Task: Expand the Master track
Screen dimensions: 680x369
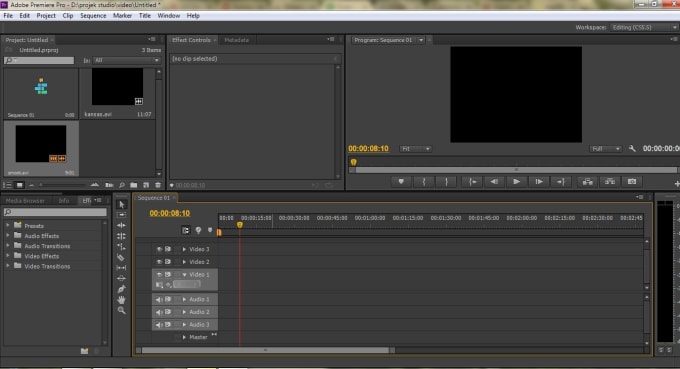Action: tap(184, 337)
